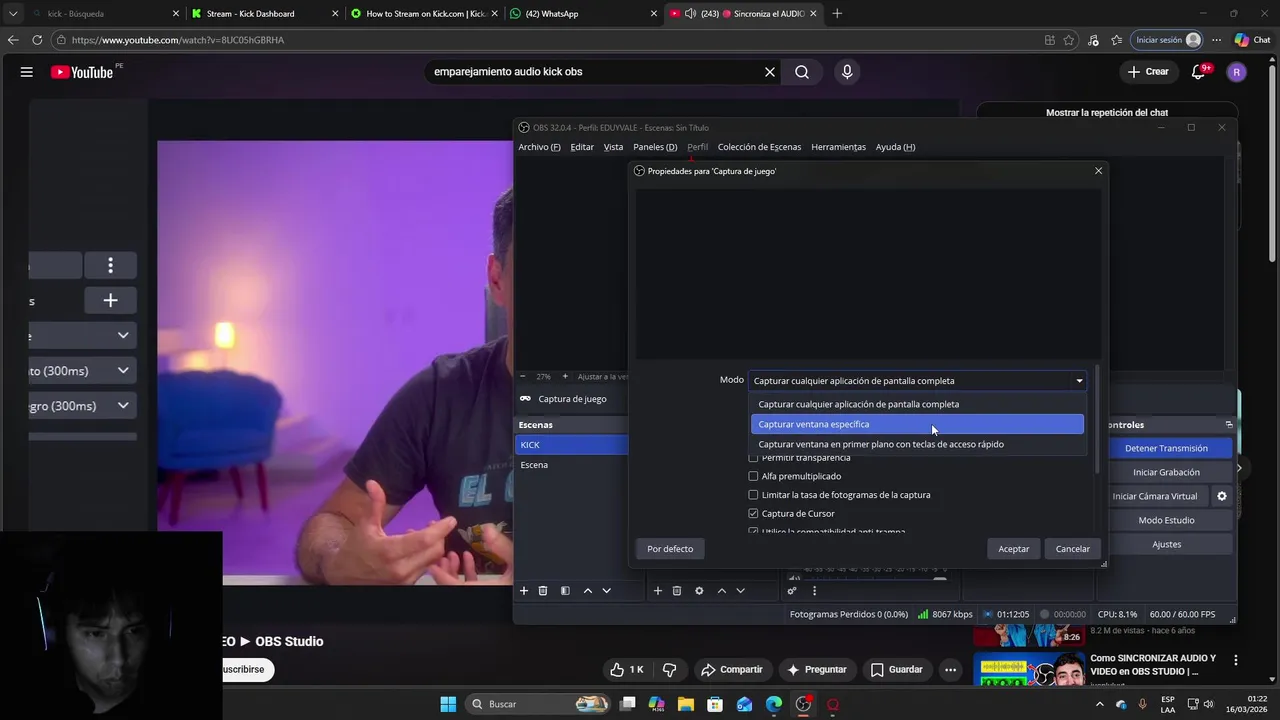Open OBS Studio from the taskbar
Screen dimensions: 1280x720
803,704
